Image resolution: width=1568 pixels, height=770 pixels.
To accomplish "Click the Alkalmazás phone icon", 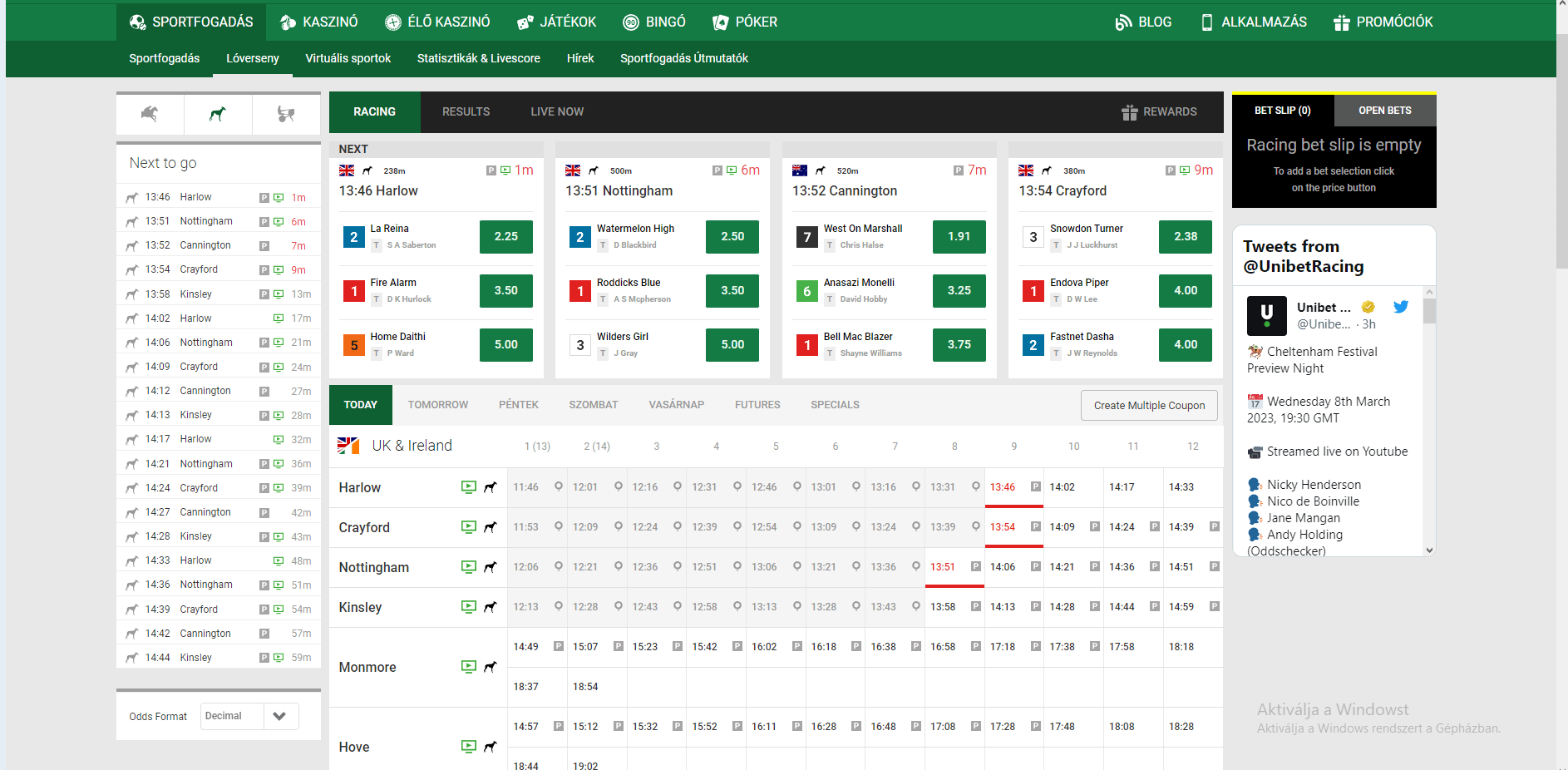I will tap(1207, 22).
